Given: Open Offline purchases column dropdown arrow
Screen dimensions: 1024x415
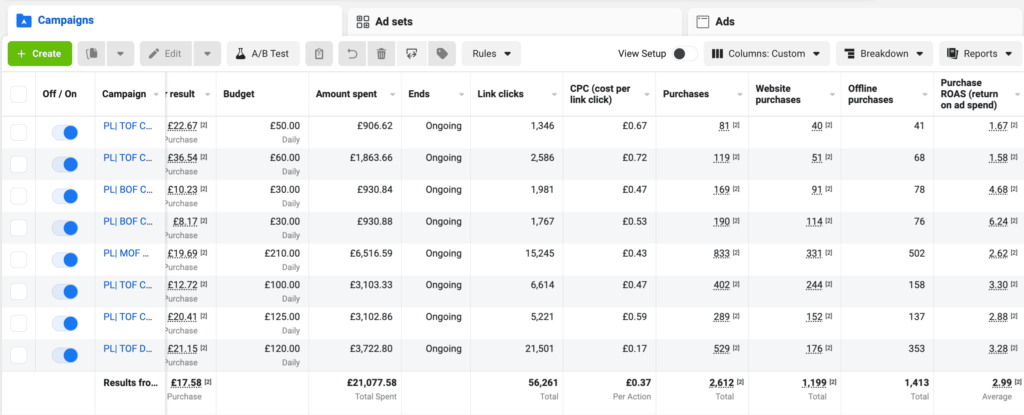Looking at the screenshot, I should pyautogui.click(x=924, y=95).
